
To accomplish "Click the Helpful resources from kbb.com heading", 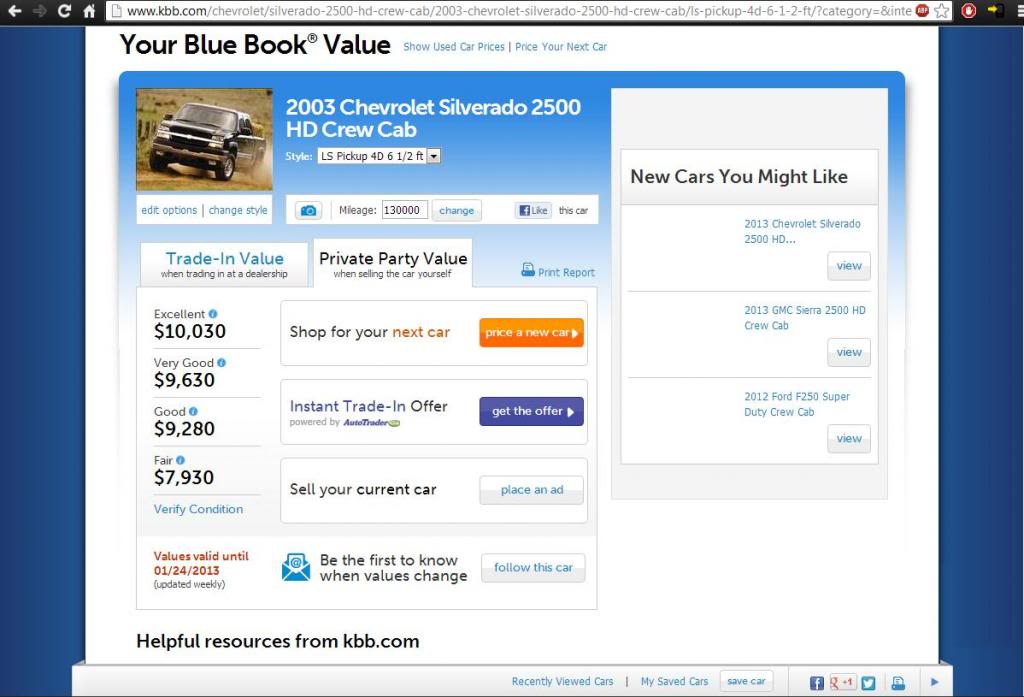I will (x=278, y=641).
